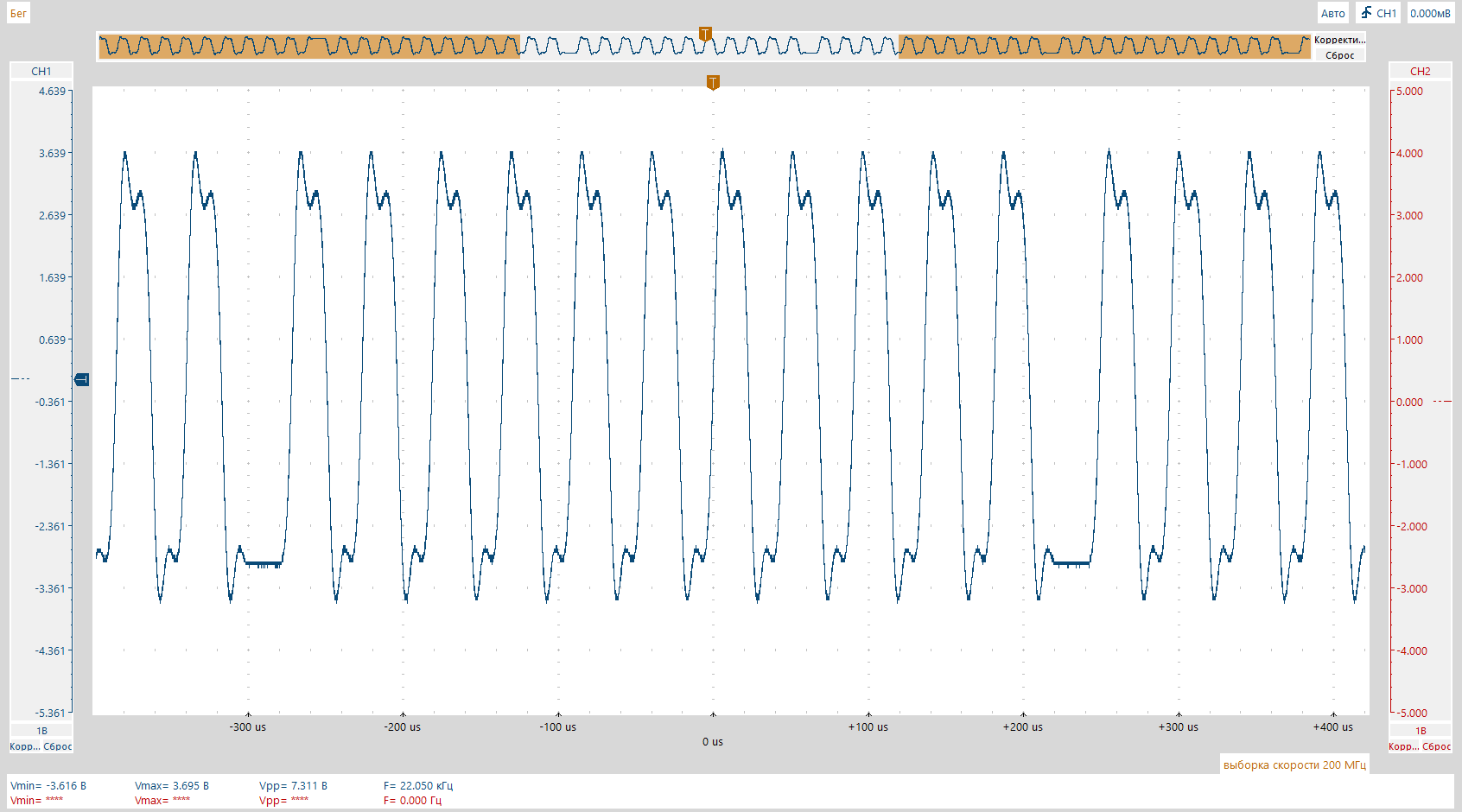Toggle acquisition with the Бег button
The width and height of the screenshot is (1462, 812).
click(18, 13)
